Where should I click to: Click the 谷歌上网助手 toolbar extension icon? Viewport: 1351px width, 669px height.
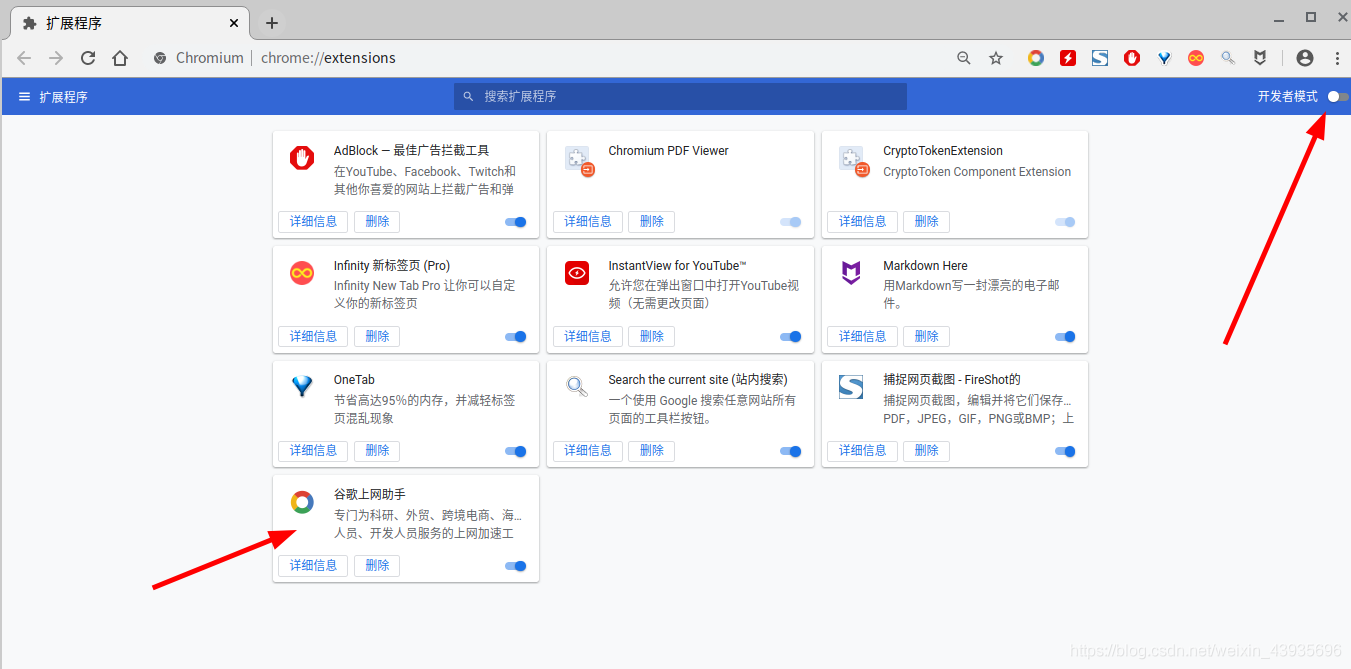(1036, 58)
